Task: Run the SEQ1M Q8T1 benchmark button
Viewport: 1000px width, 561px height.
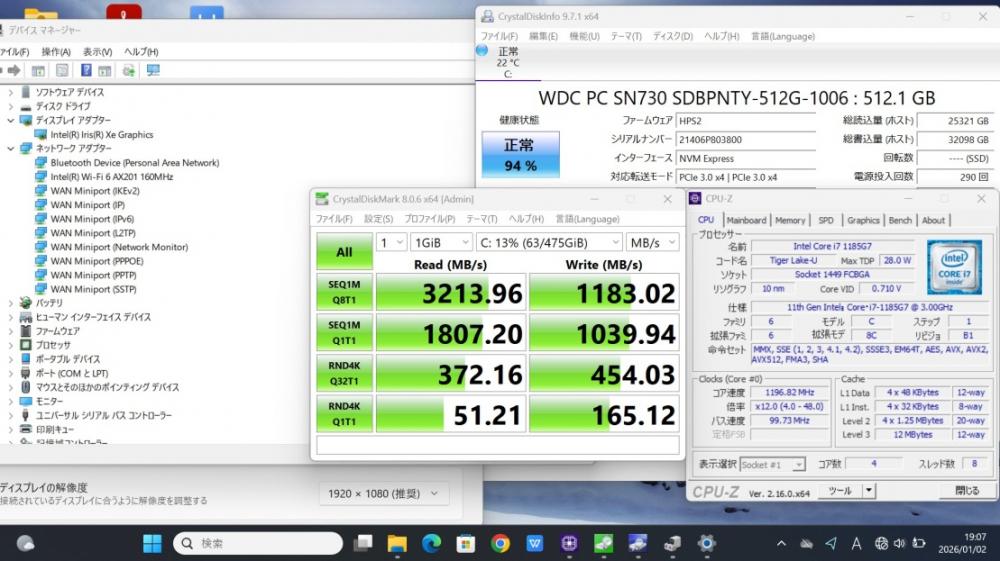Action: pos(344,292)
